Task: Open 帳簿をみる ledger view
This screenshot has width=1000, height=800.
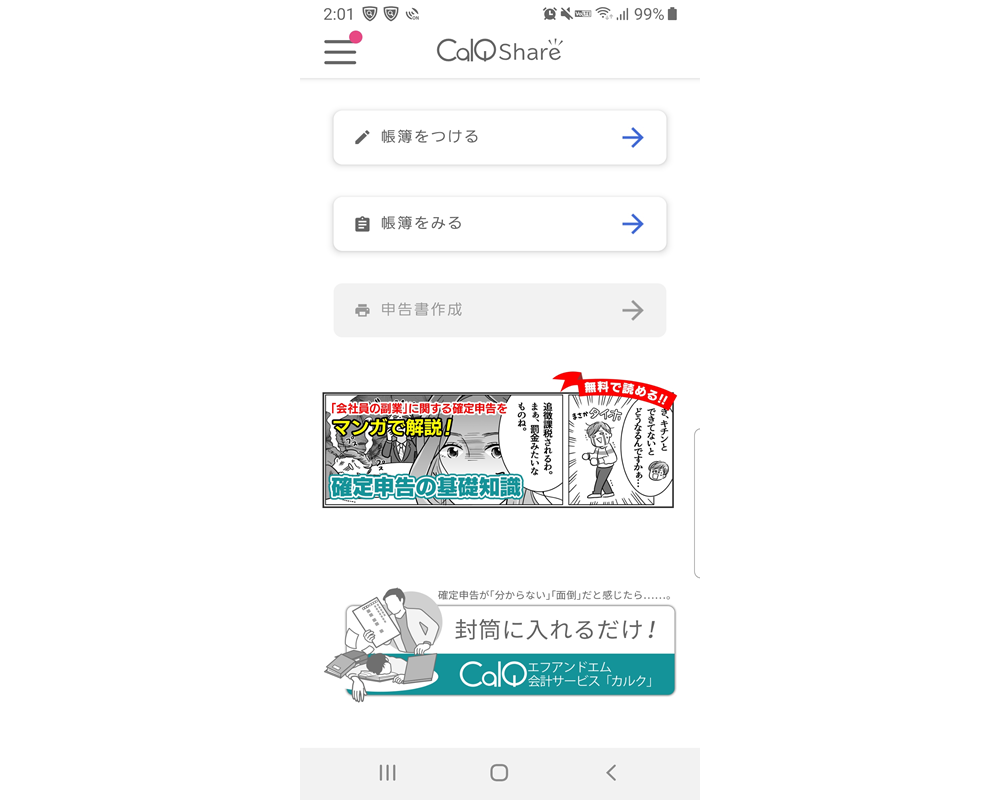Action: (499, 223)
